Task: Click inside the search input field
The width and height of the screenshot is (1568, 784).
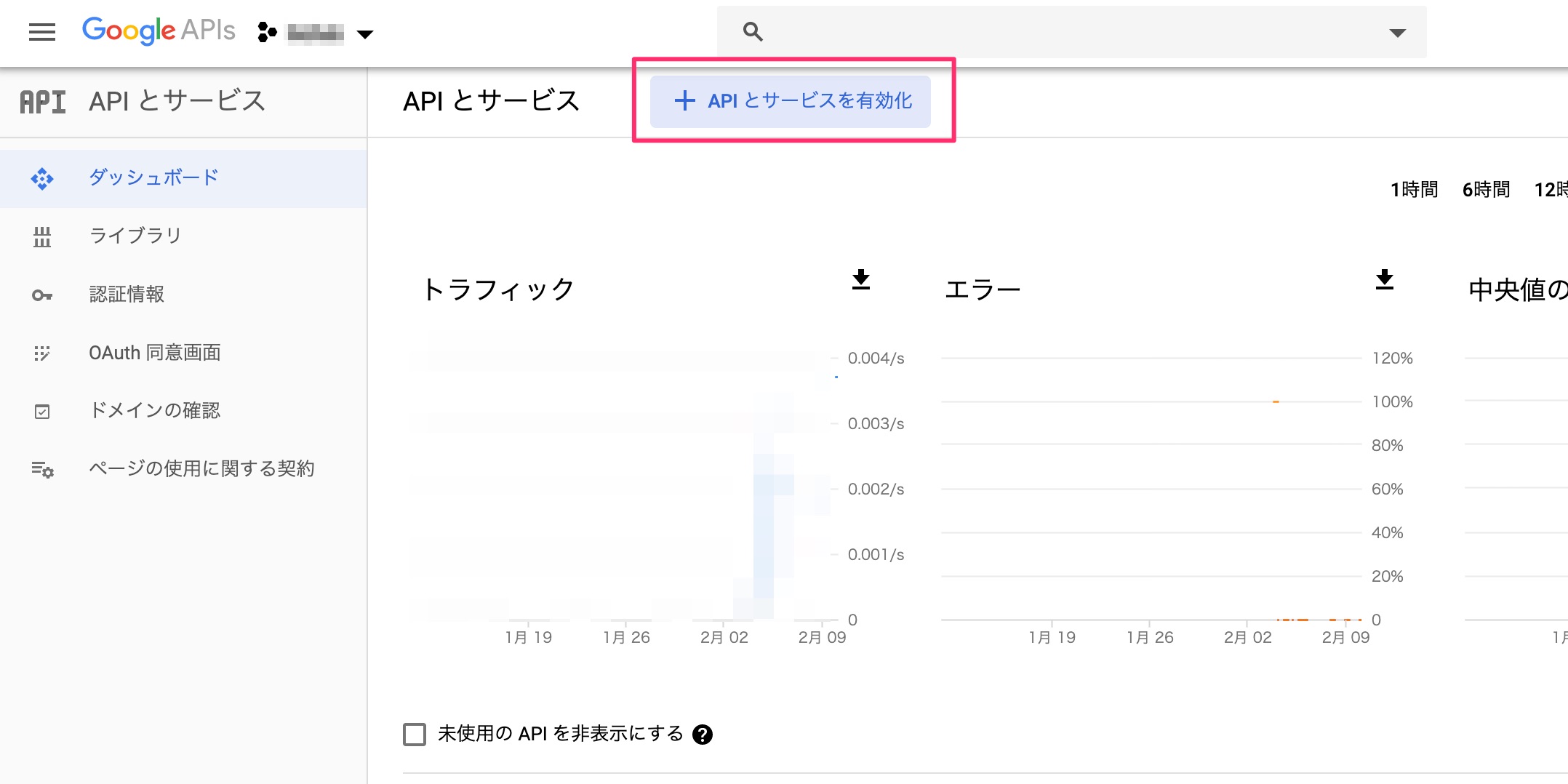Action: click(x=1018, y=31)
